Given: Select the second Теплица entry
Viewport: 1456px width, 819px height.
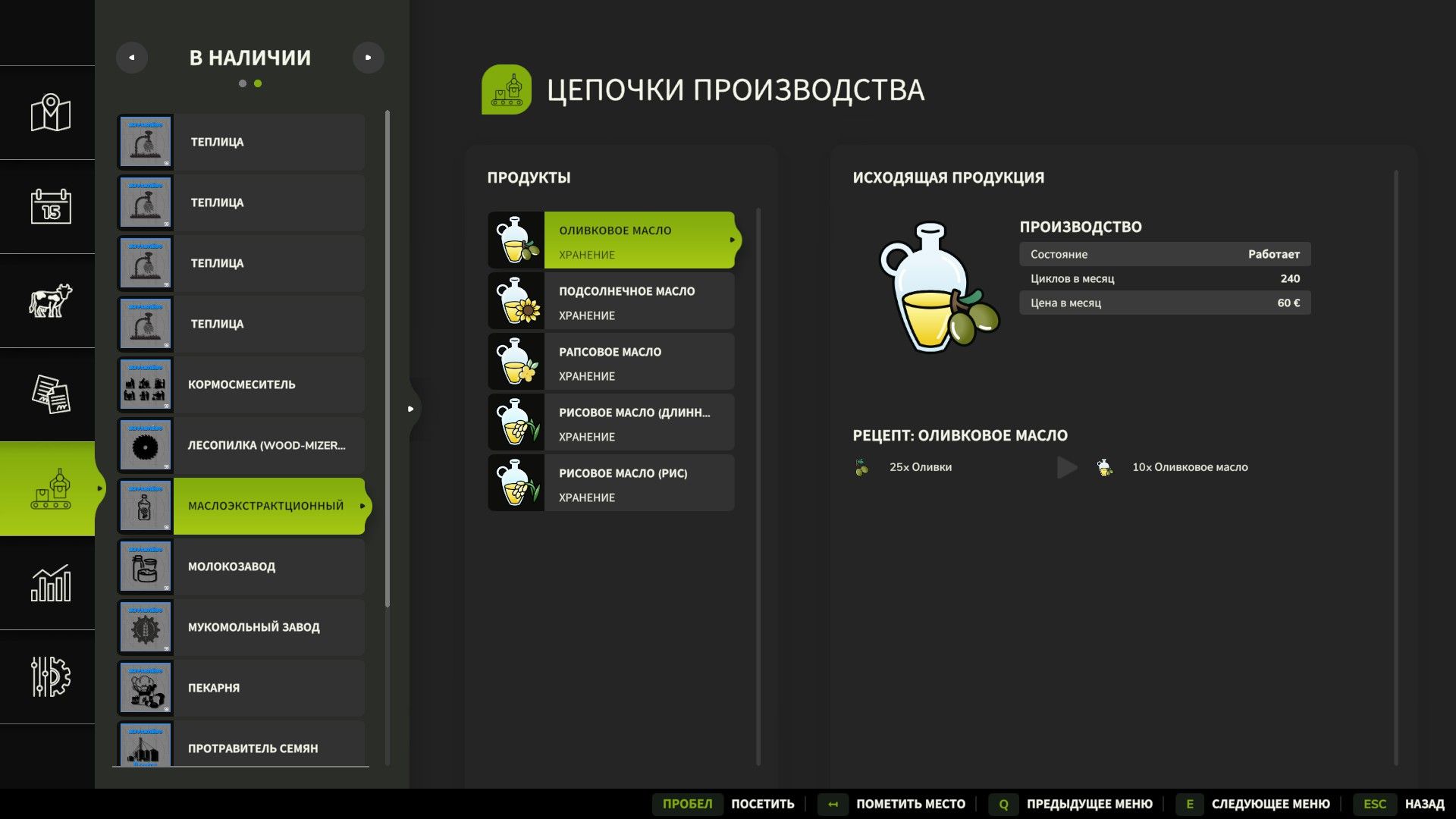Looking at the screenshot, I should [241, 202].
